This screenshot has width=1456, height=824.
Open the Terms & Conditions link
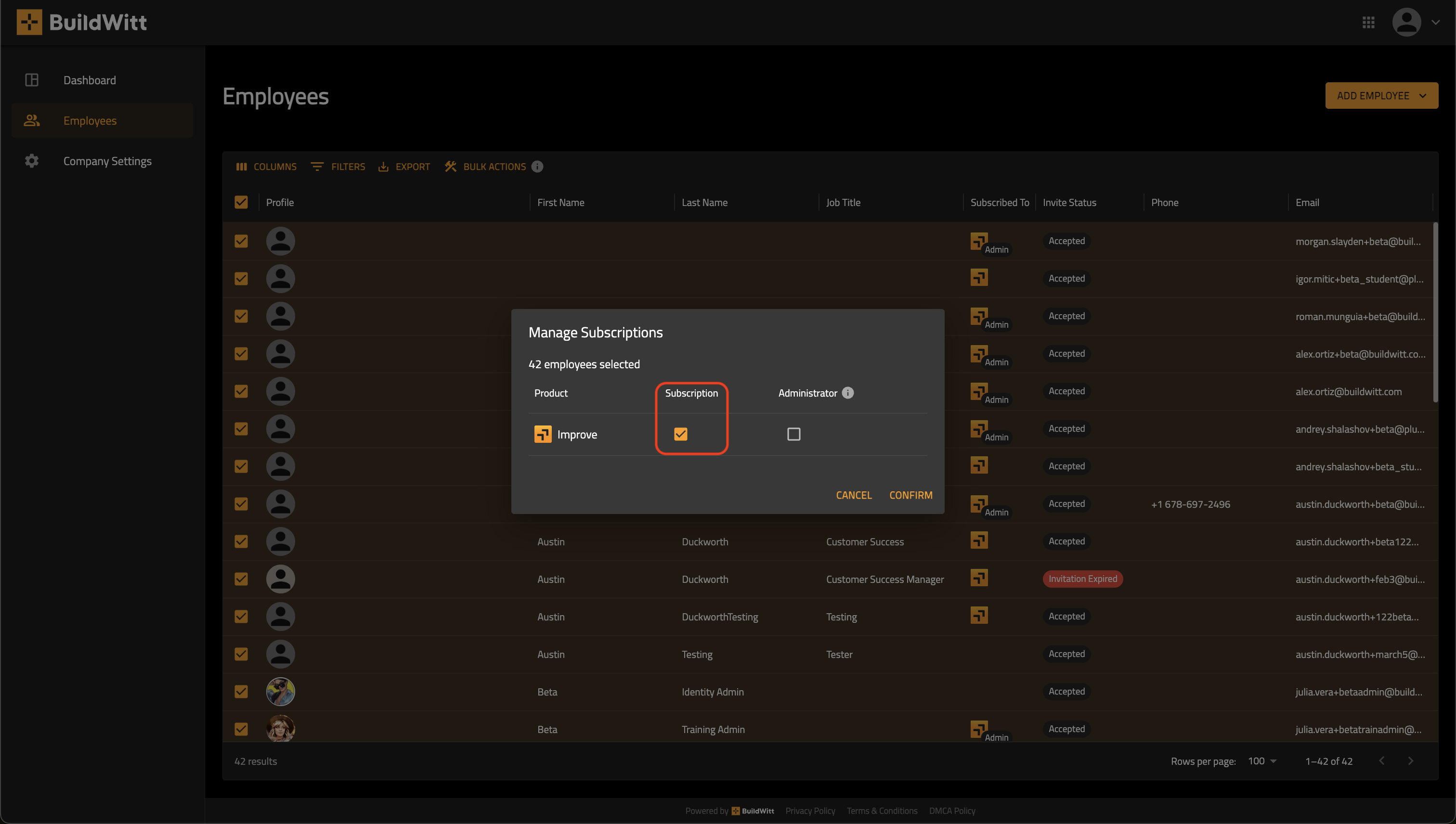(x=882, y=811)
